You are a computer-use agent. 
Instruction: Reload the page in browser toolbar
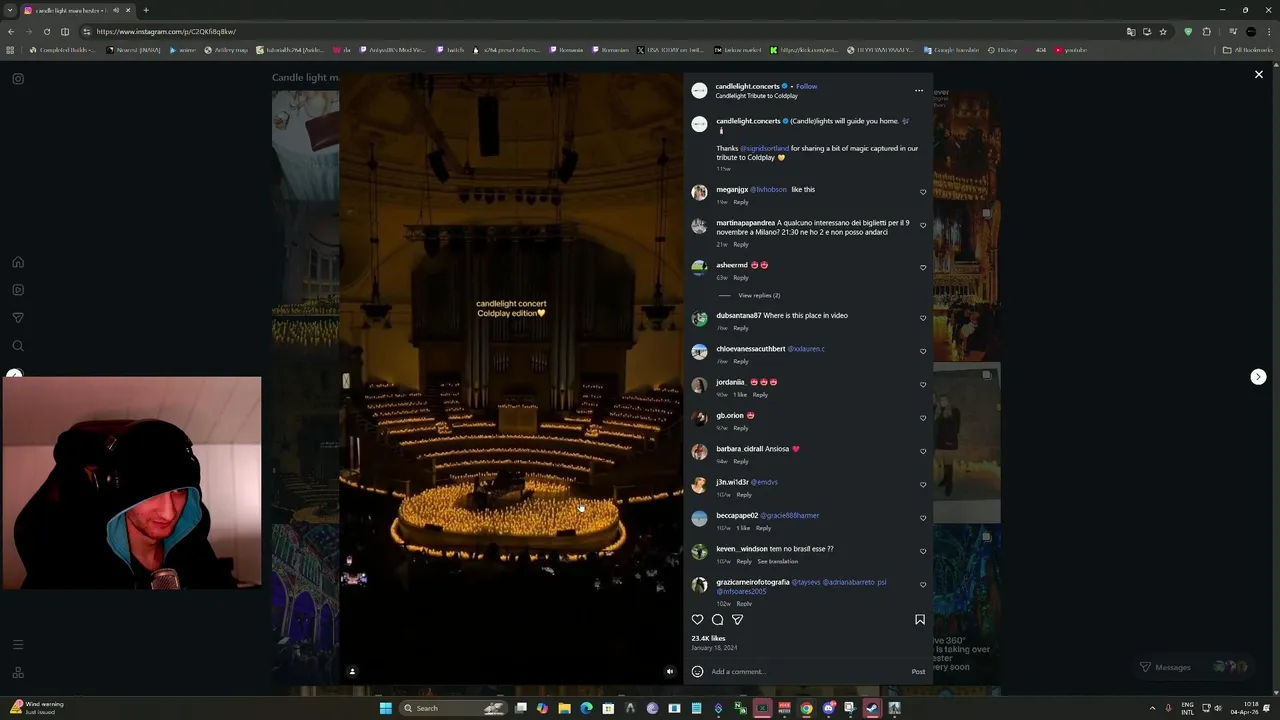click(x=46, y=31)
